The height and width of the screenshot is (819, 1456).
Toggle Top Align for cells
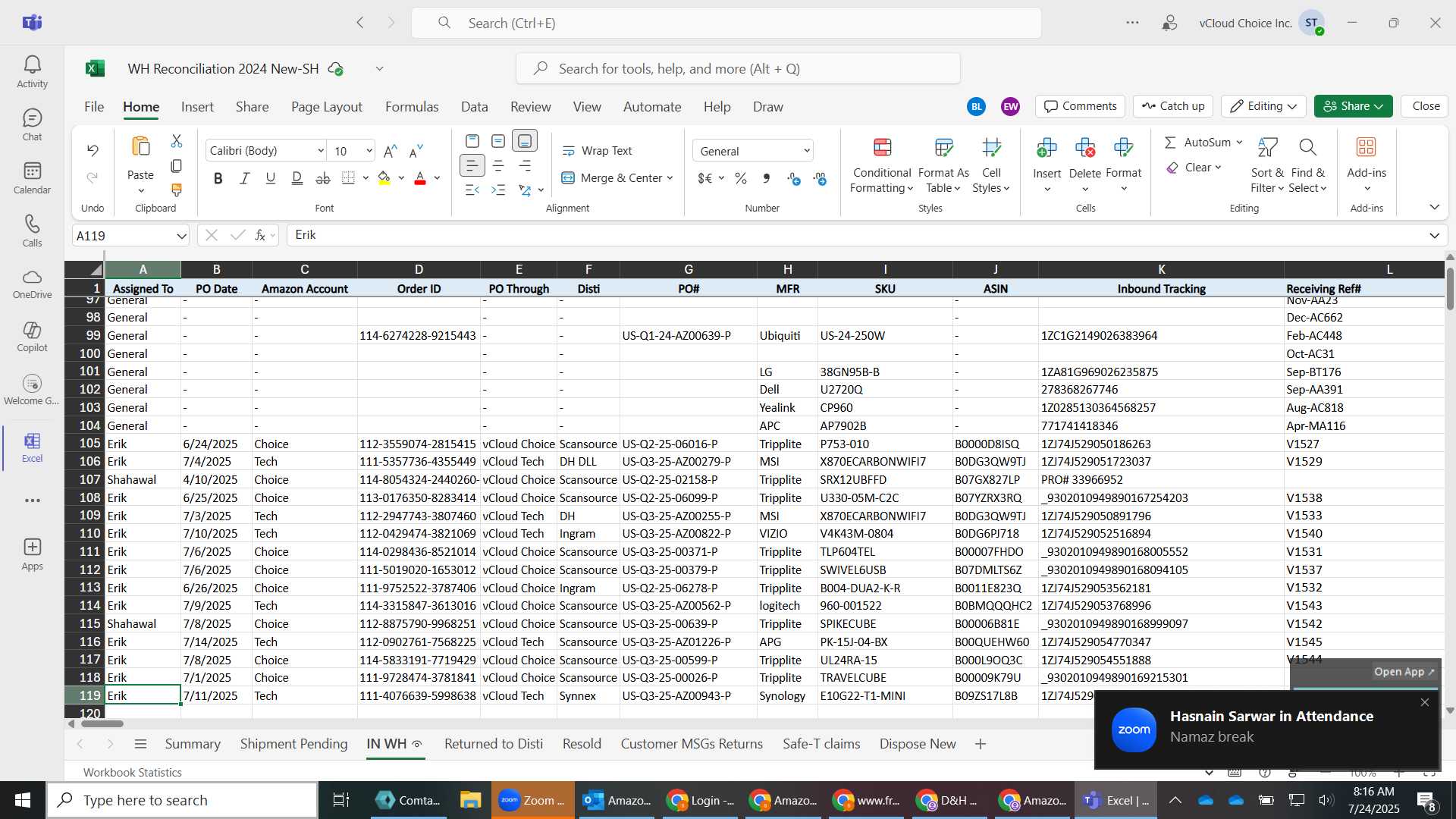click(472, 141)
